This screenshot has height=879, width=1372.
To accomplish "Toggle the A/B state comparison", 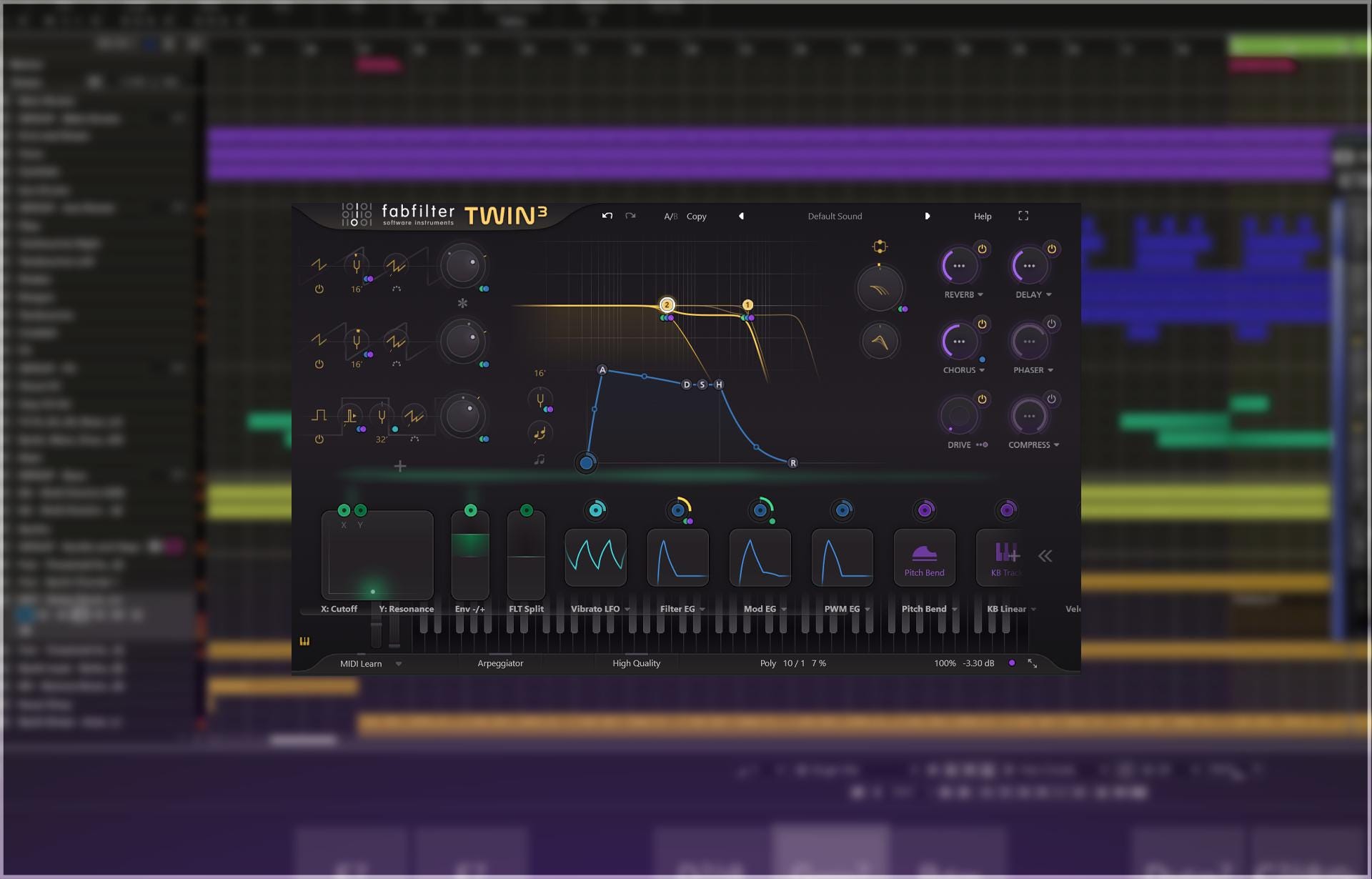I will [x=670, y=217].
